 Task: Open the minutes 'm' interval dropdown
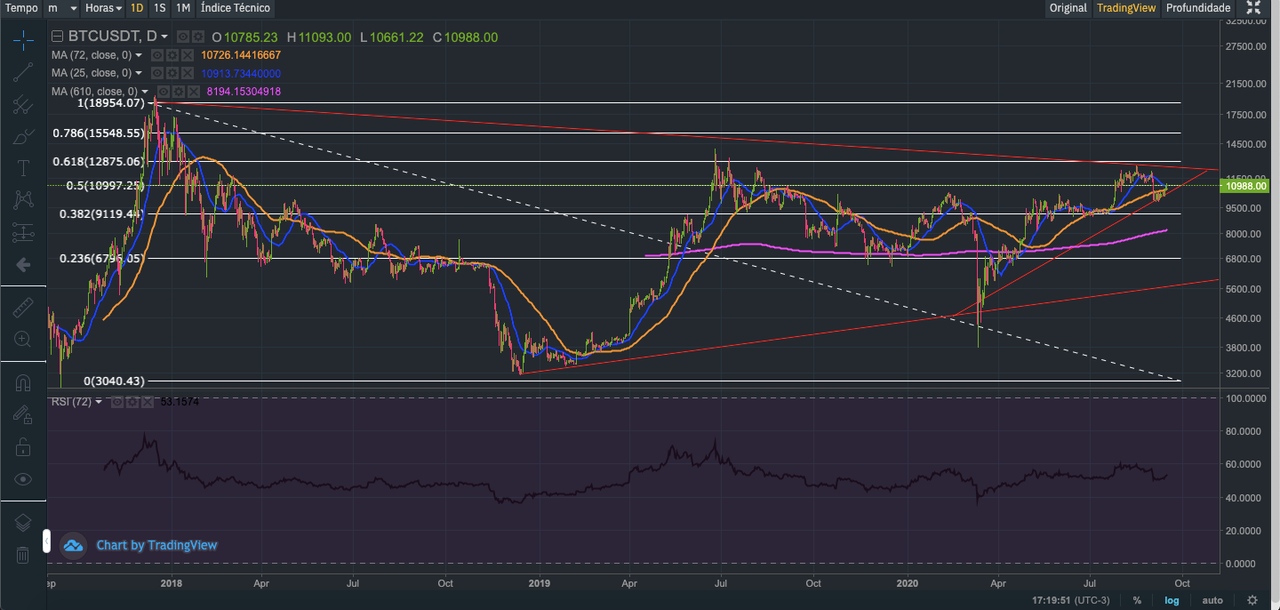point(62,8)
